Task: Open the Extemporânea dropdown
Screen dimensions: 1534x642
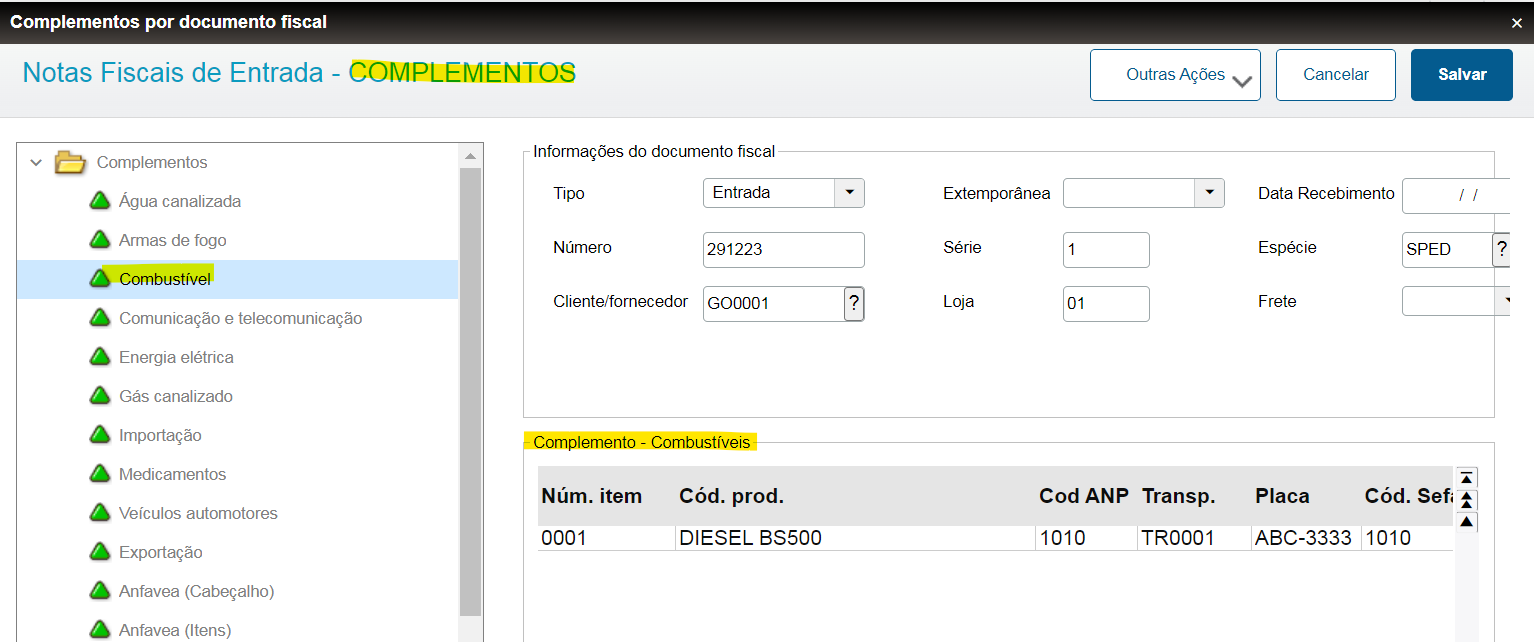Action: click(1209, 192)
